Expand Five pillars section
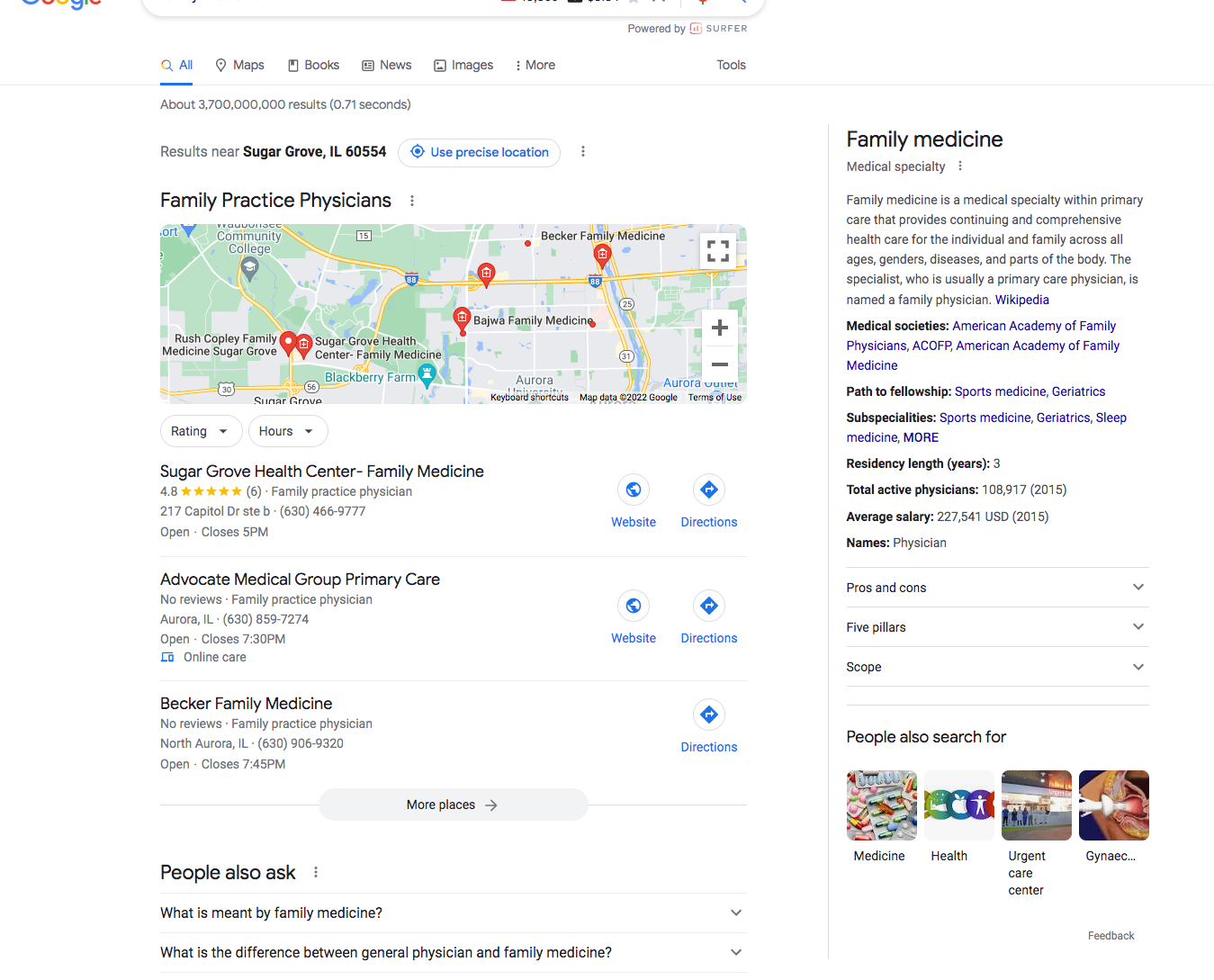 pos(997,627)
